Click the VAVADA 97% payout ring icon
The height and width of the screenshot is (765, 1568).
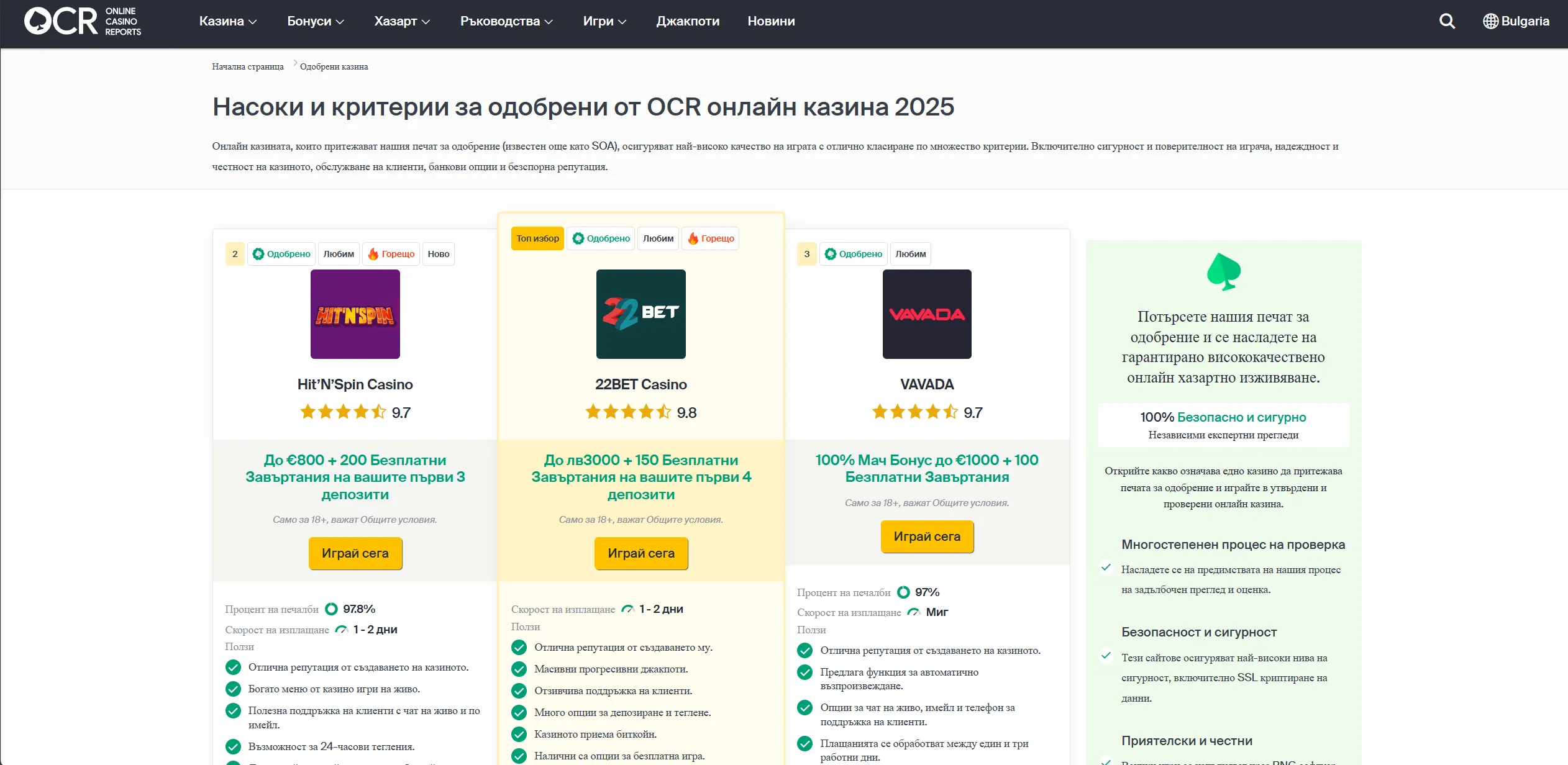(x=903, y=592)
